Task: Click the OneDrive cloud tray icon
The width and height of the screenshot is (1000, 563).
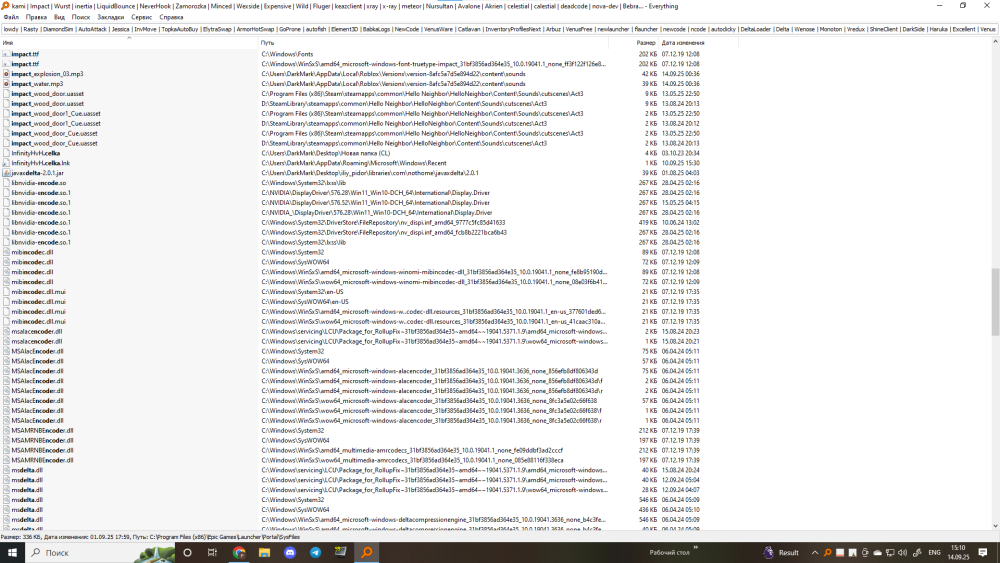Action: pyautogui.click(x=878, y=552)
